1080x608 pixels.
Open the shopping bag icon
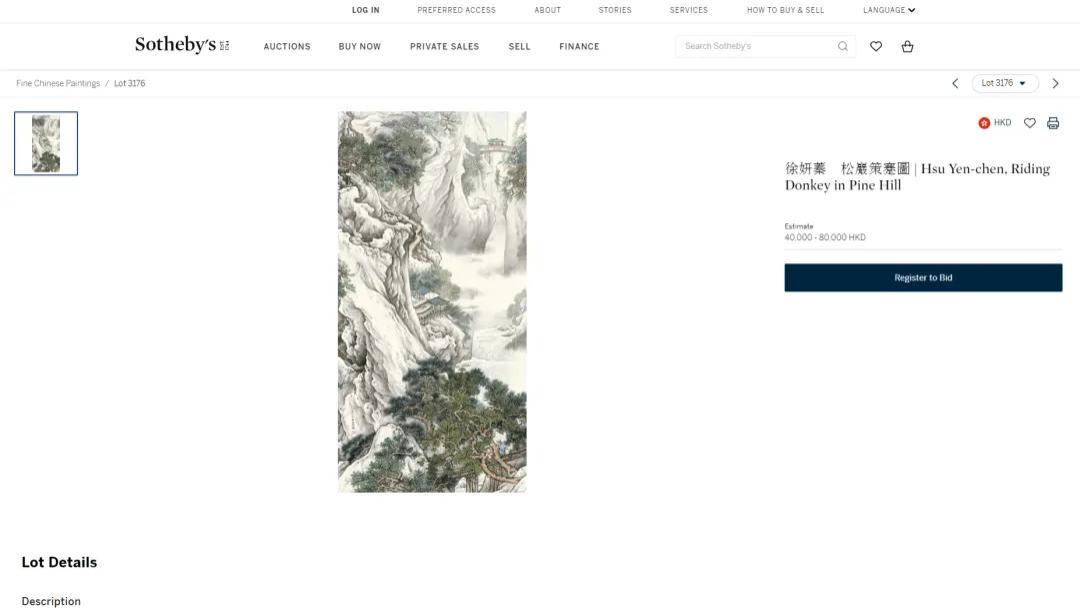pyautogui.click(x=907, y=46)
